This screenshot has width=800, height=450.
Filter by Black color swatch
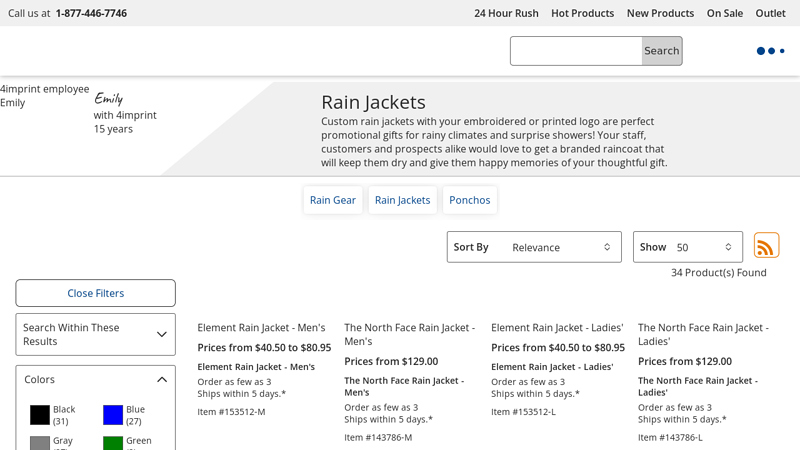[x=40, y=415]
